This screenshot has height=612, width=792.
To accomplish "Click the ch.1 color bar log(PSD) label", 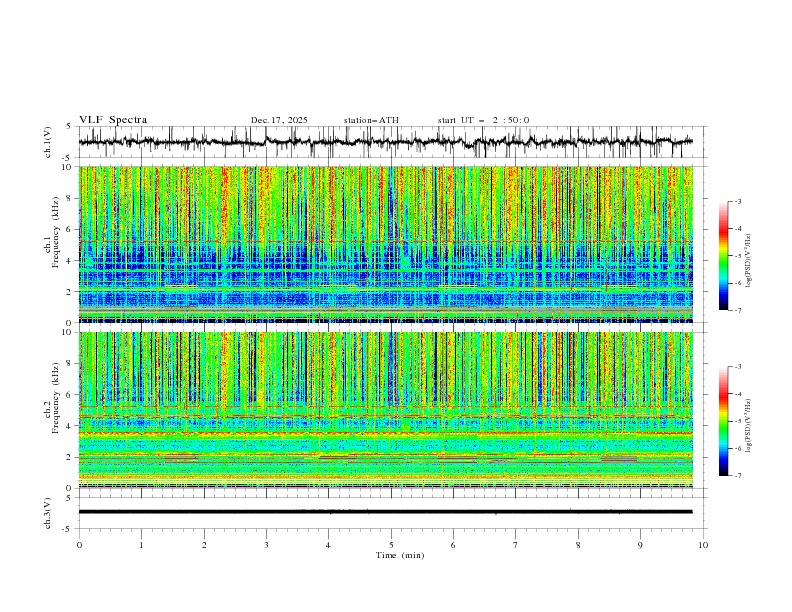I will point(748,261).
